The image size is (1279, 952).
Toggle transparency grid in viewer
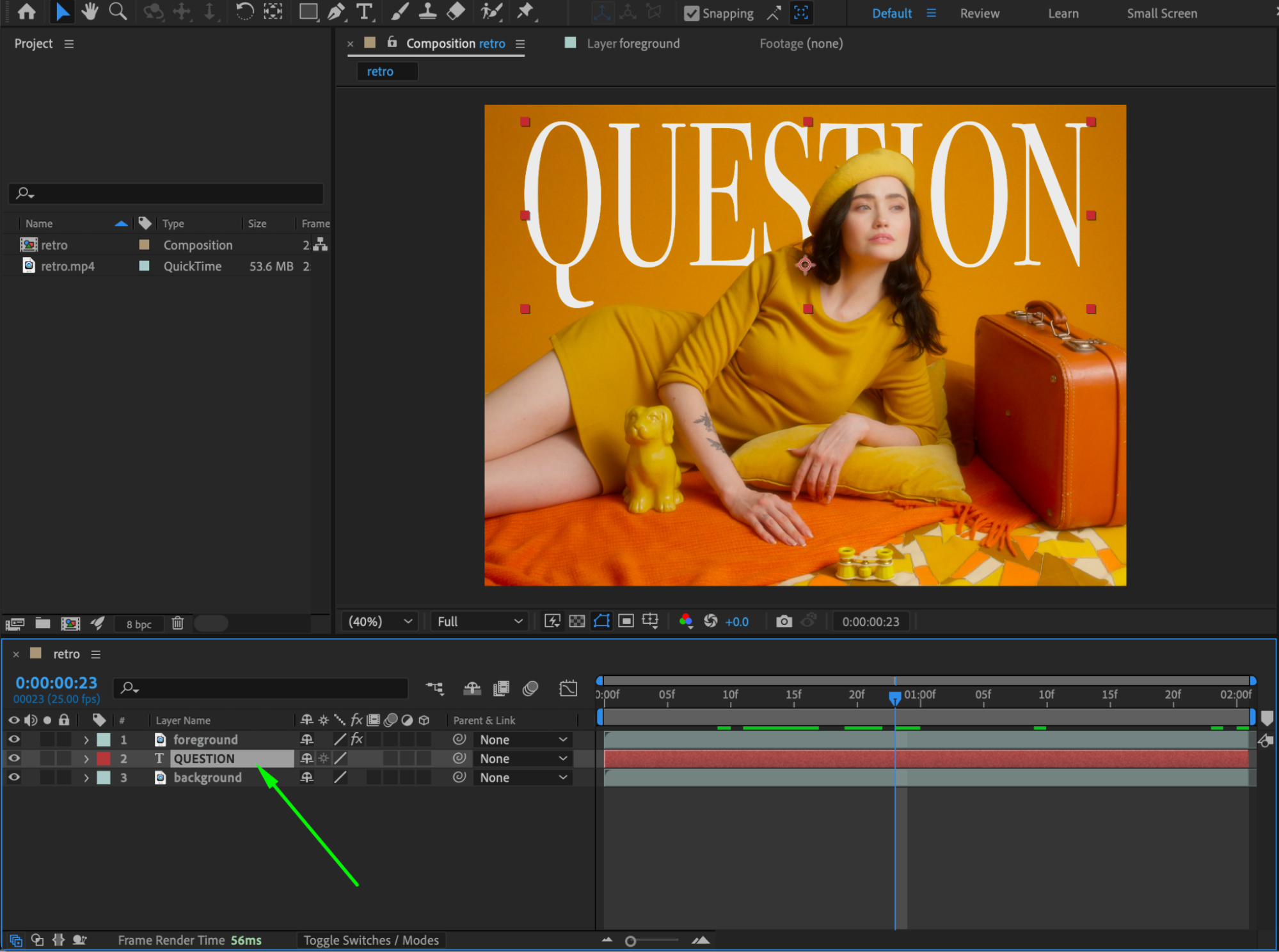click(x=576, y=621)
